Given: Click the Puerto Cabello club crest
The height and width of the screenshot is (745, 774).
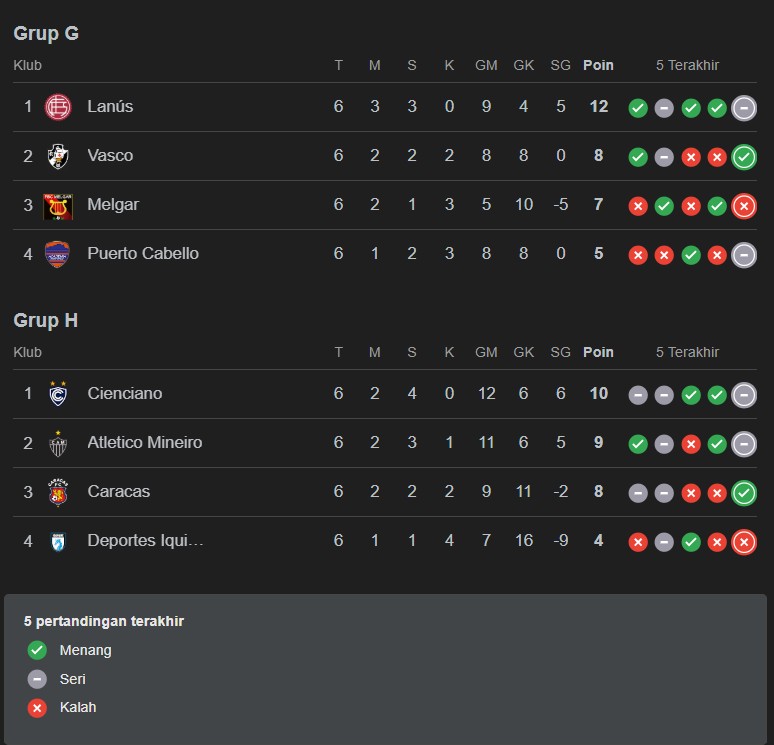Looking at the screenshot, I should [x=58, y=254].
